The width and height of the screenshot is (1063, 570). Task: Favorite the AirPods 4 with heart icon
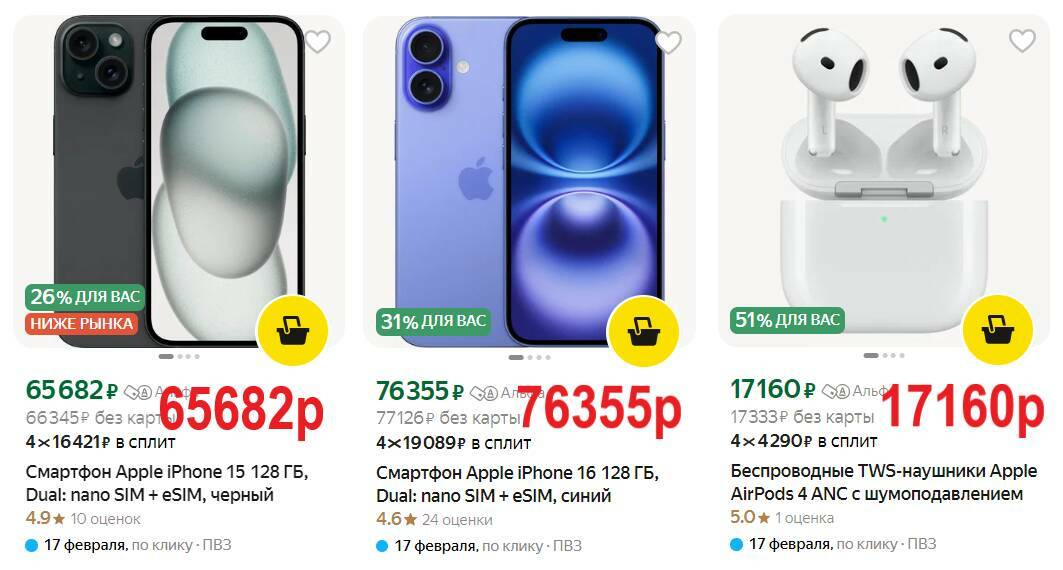point(1022,41)
